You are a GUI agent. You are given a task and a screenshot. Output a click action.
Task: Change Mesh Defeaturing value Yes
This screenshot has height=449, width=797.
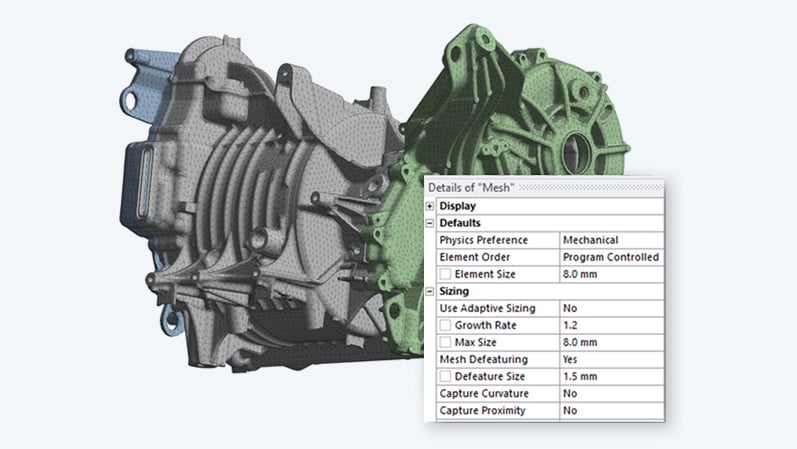click(611, 360)
